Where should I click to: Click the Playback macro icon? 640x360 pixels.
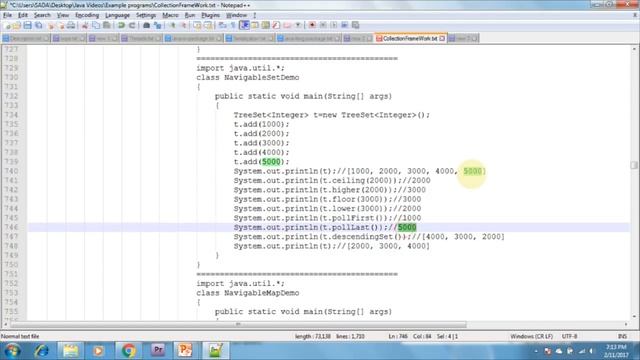click(x=334, y=25)
